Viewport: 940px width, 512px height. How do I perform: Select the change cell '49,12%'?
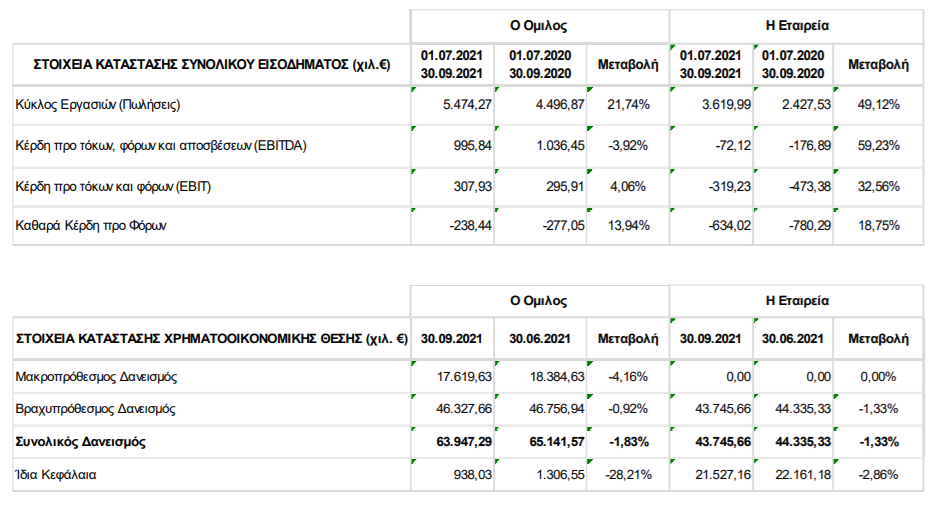(x=878, y=104)
